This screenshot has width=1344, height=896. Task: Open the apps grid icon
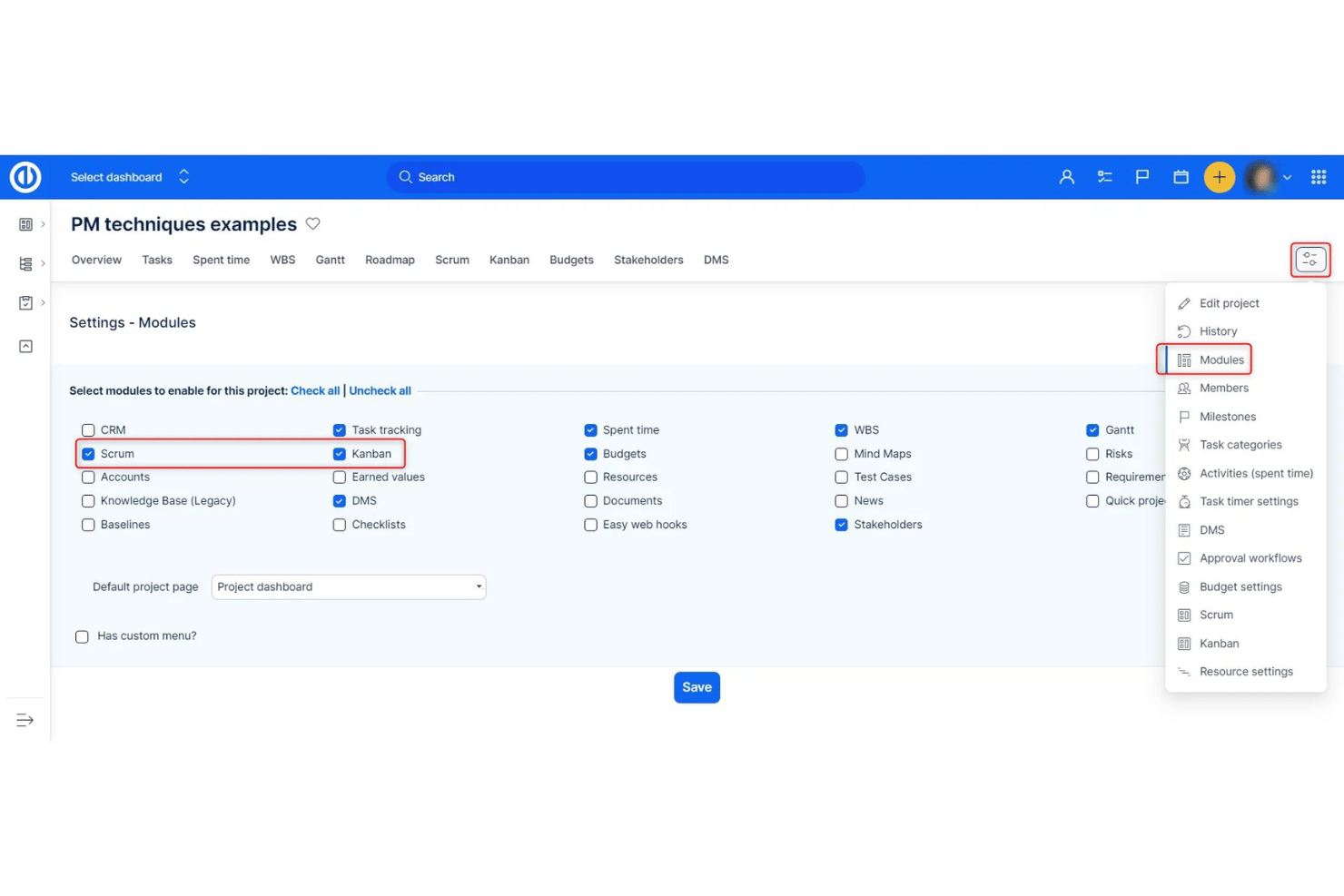coord(1319,177)
